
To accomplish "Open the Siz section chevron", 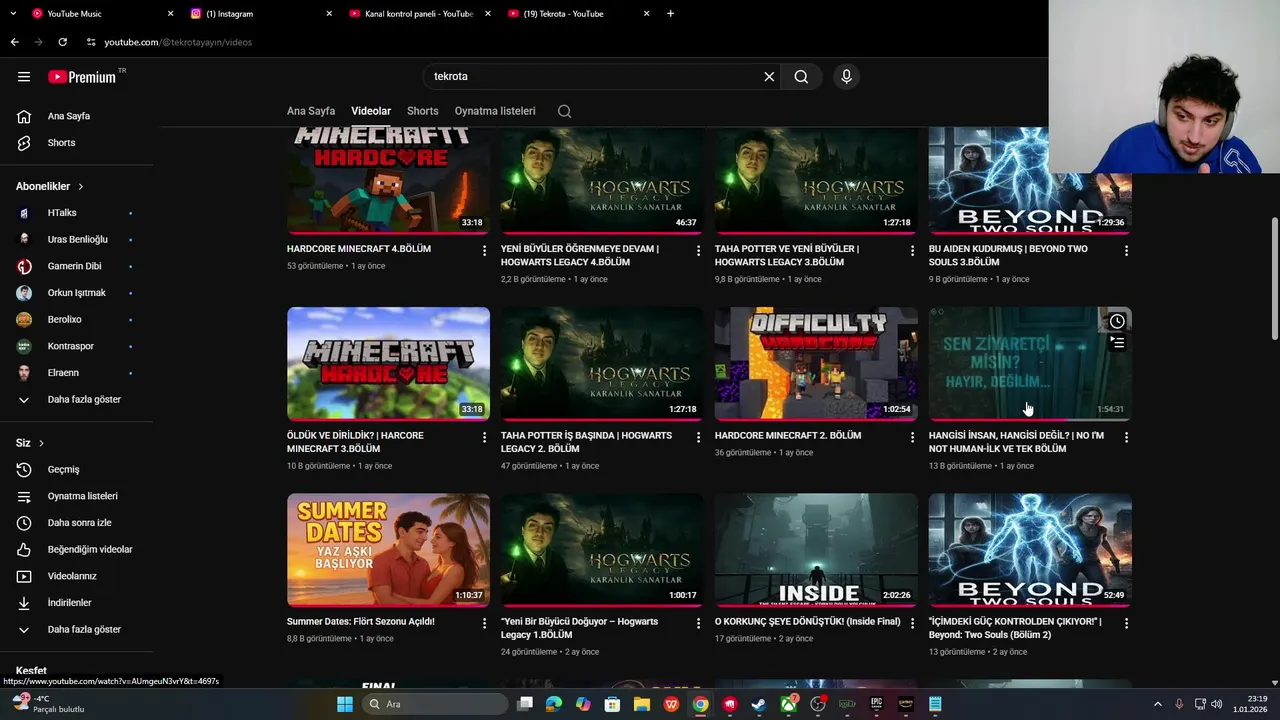I will [x=41, y=443].
